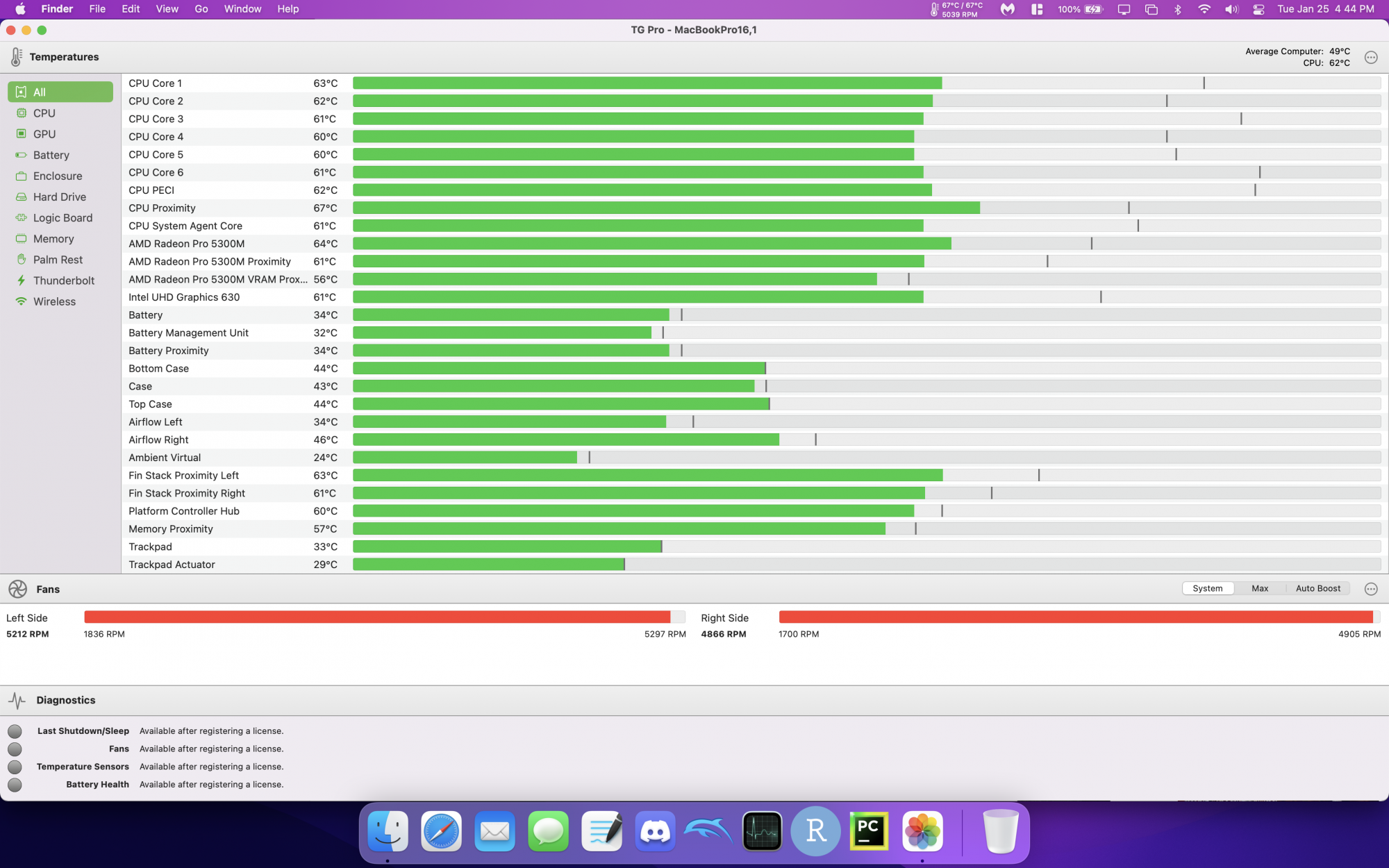
Task: Click the Fans section fan icon
Action: [18, 589]
